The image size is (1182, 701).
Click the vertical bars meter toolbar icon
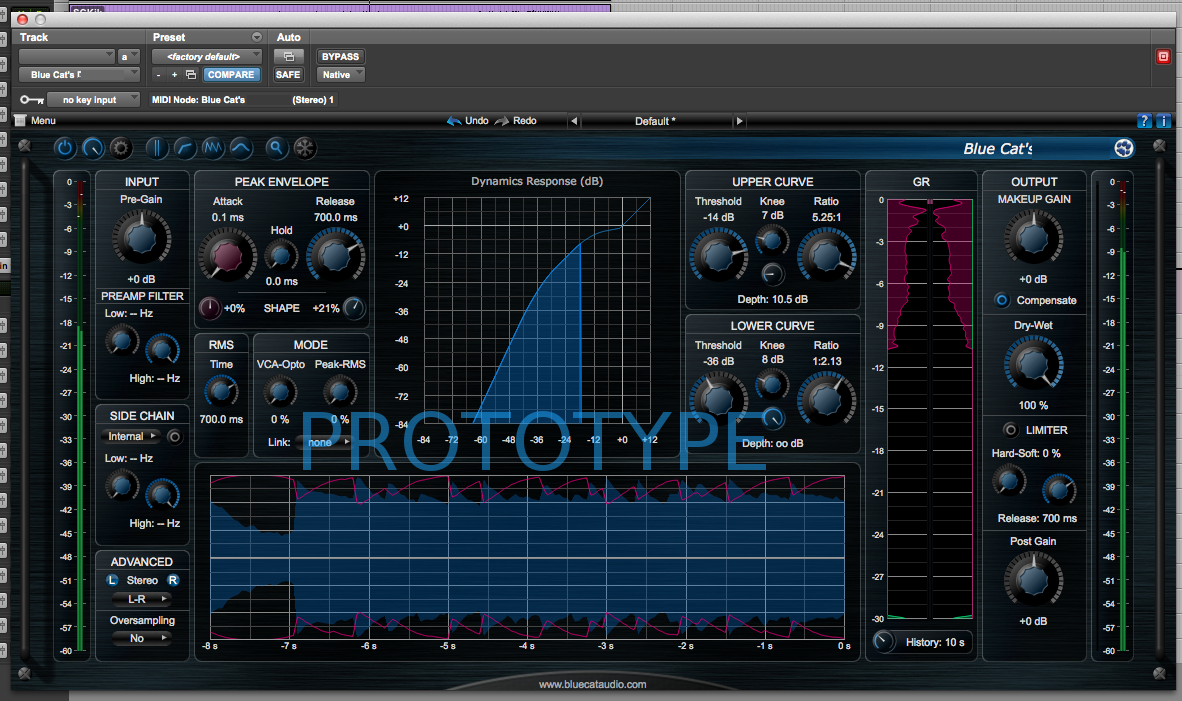click(157, 148)
